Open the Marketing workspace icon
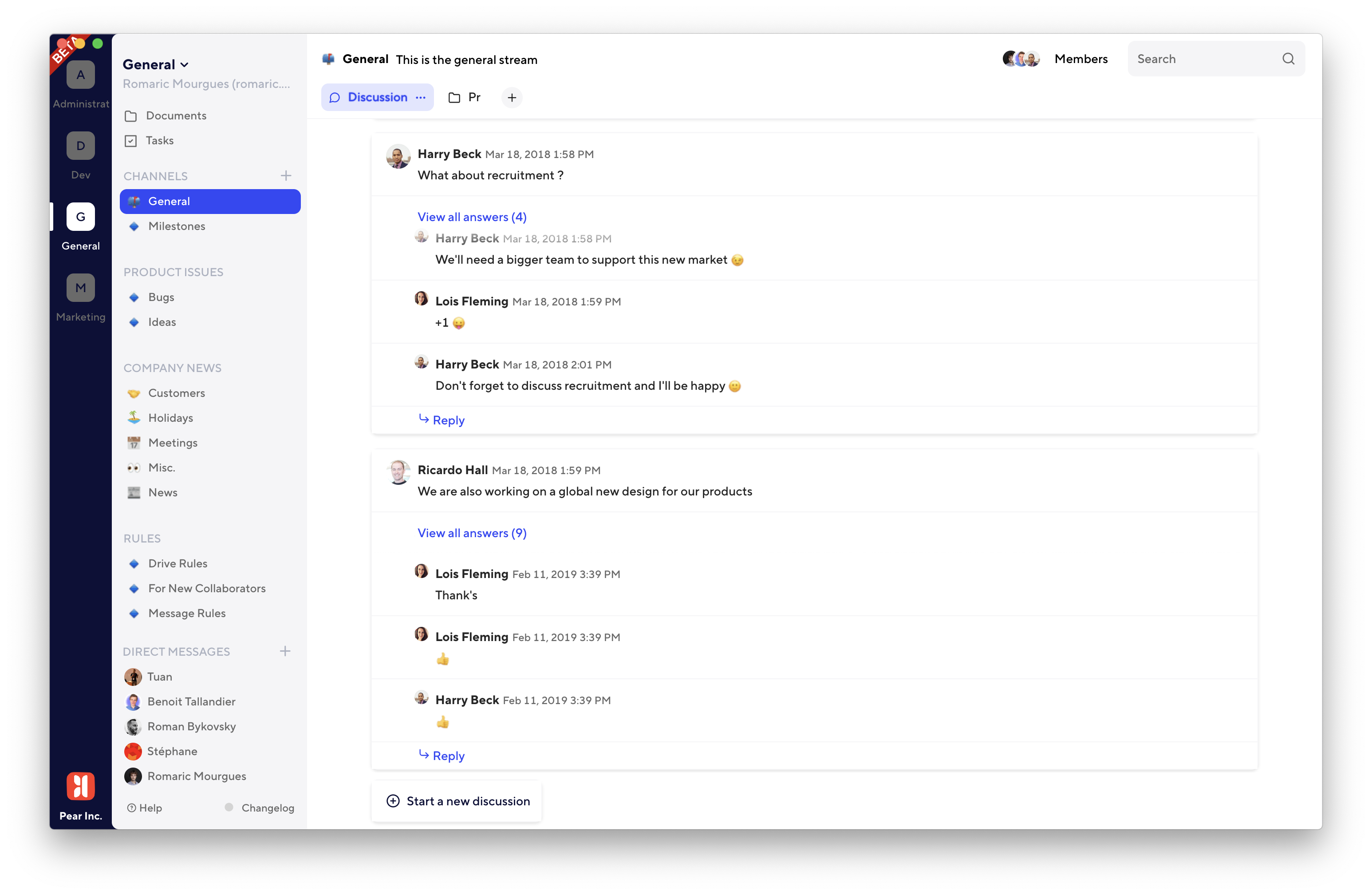This screenshot has height=895, width=1372. click(x=80, y=287)
